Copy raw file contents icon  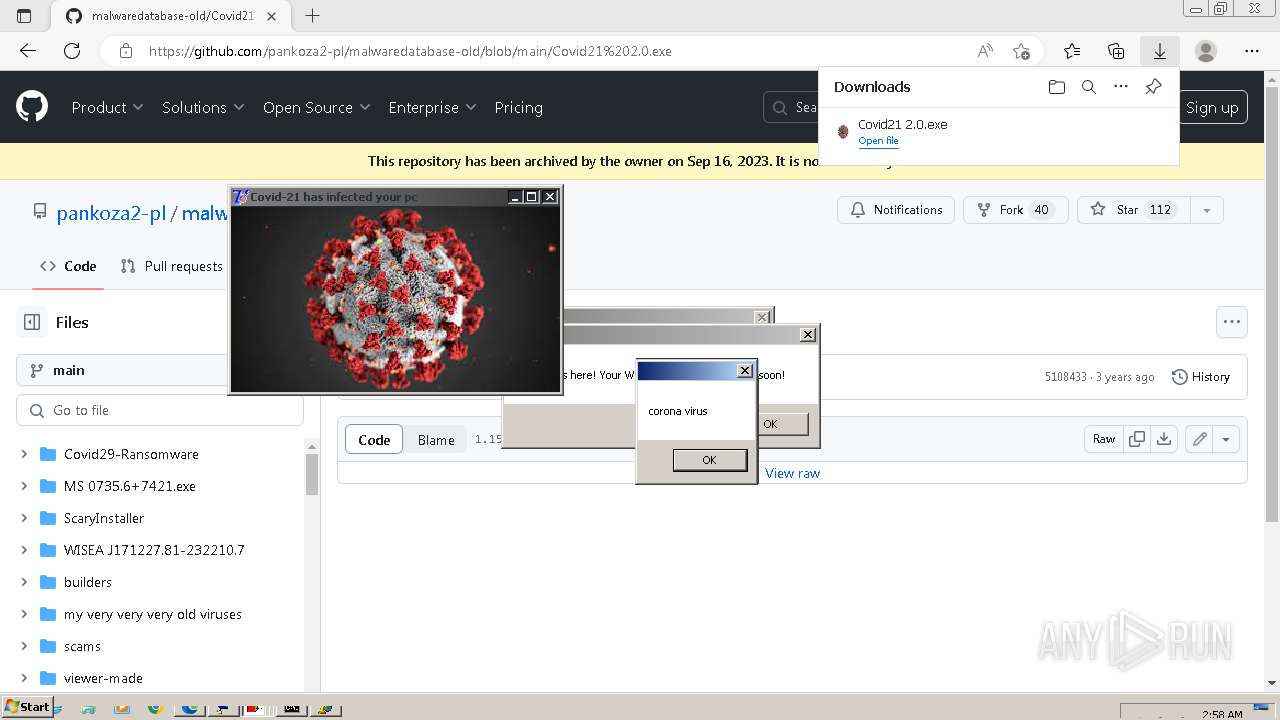click(1137, 439)
